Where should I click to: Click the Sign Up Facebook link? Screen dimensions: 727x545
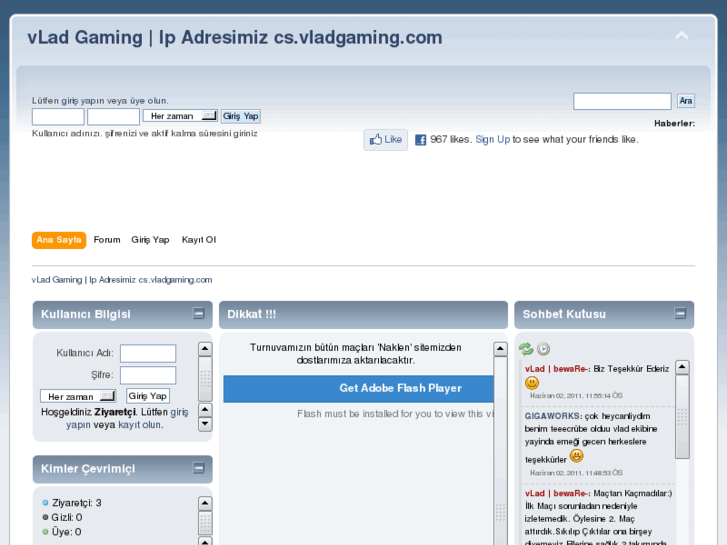coord(492,140)
